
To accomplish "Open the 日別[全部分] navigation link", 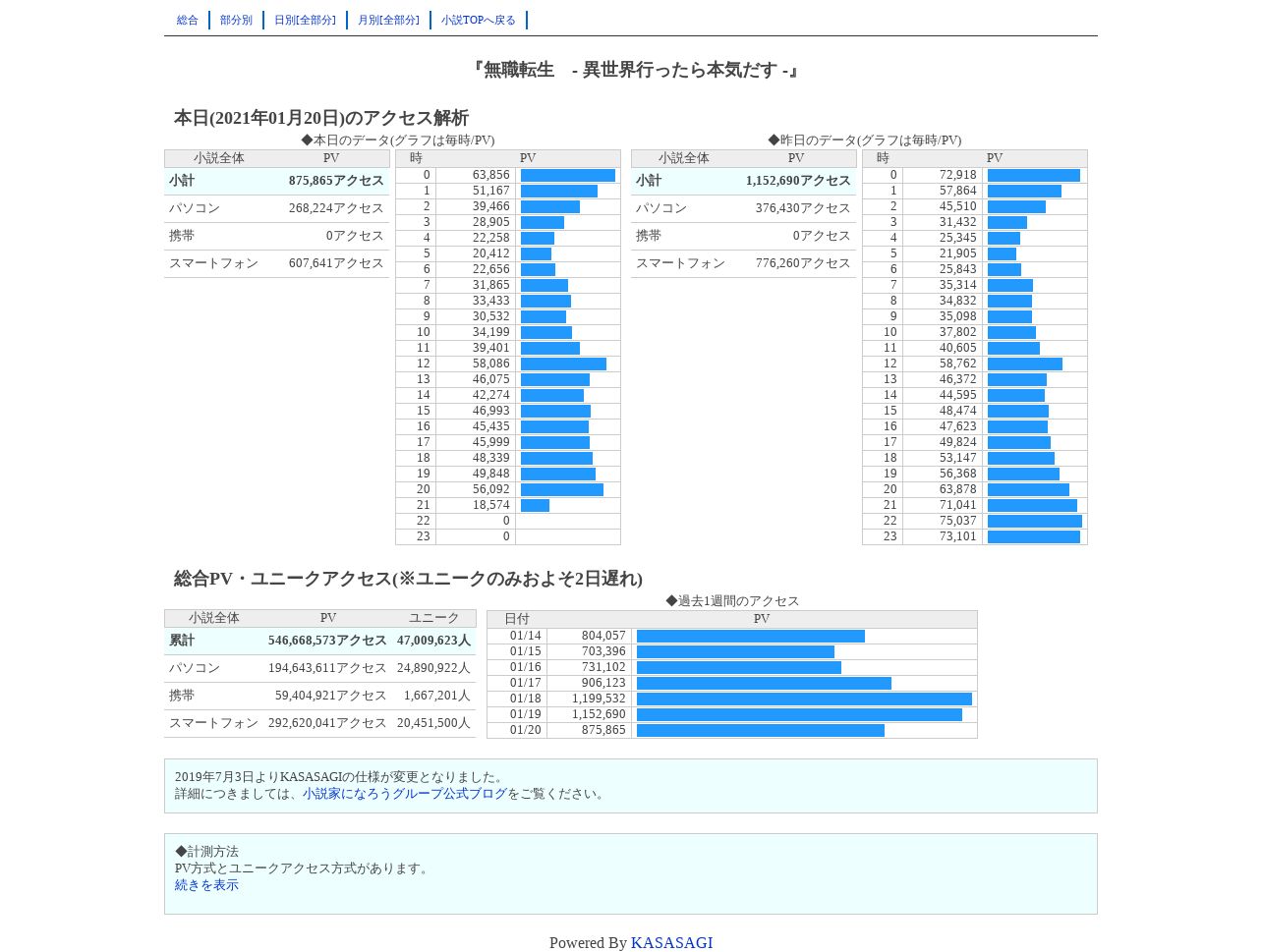I will [x=305, y=20].
